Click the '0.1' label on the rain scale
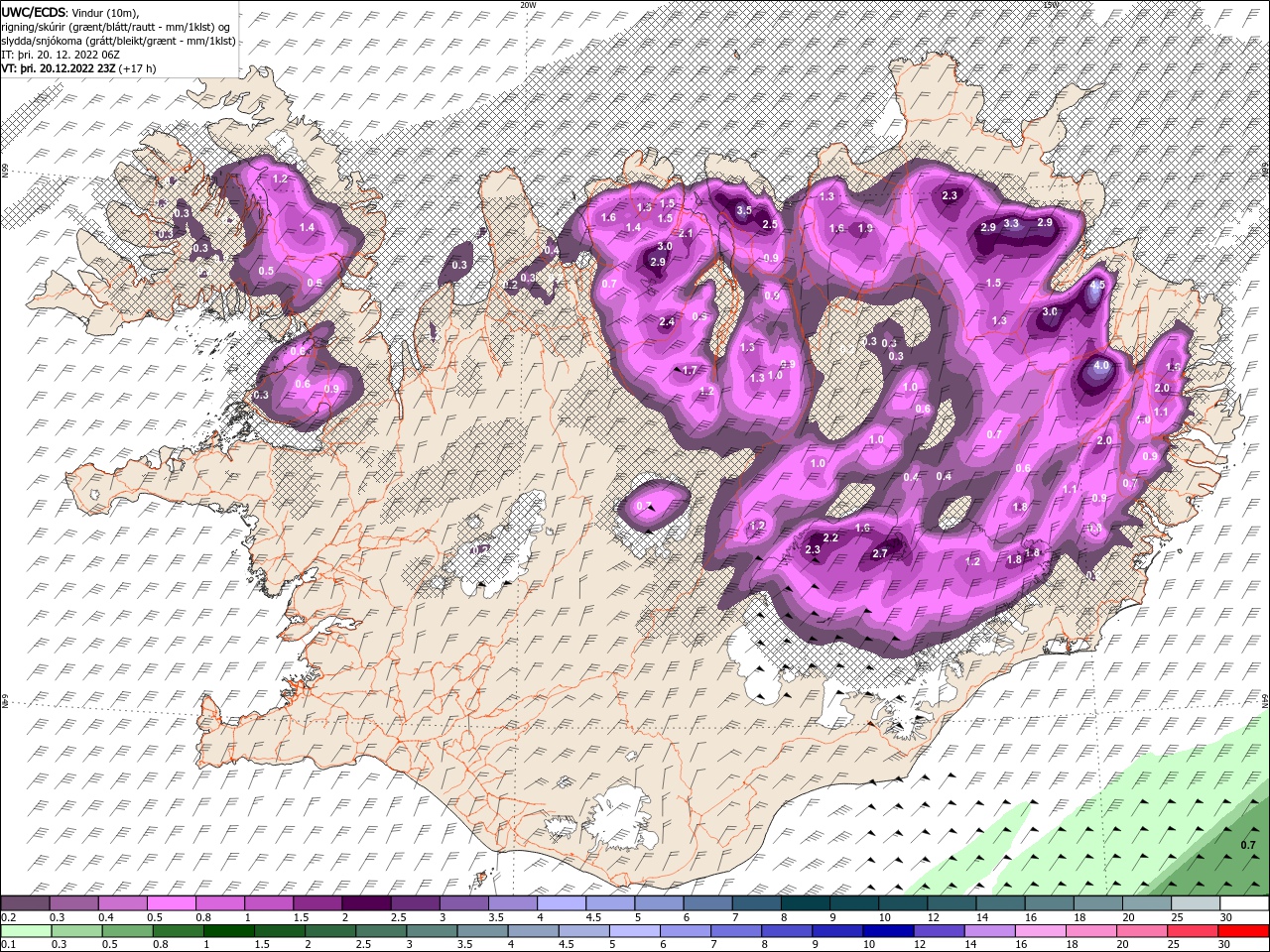Screen dimensions: 1270x952 coord(10,944)
